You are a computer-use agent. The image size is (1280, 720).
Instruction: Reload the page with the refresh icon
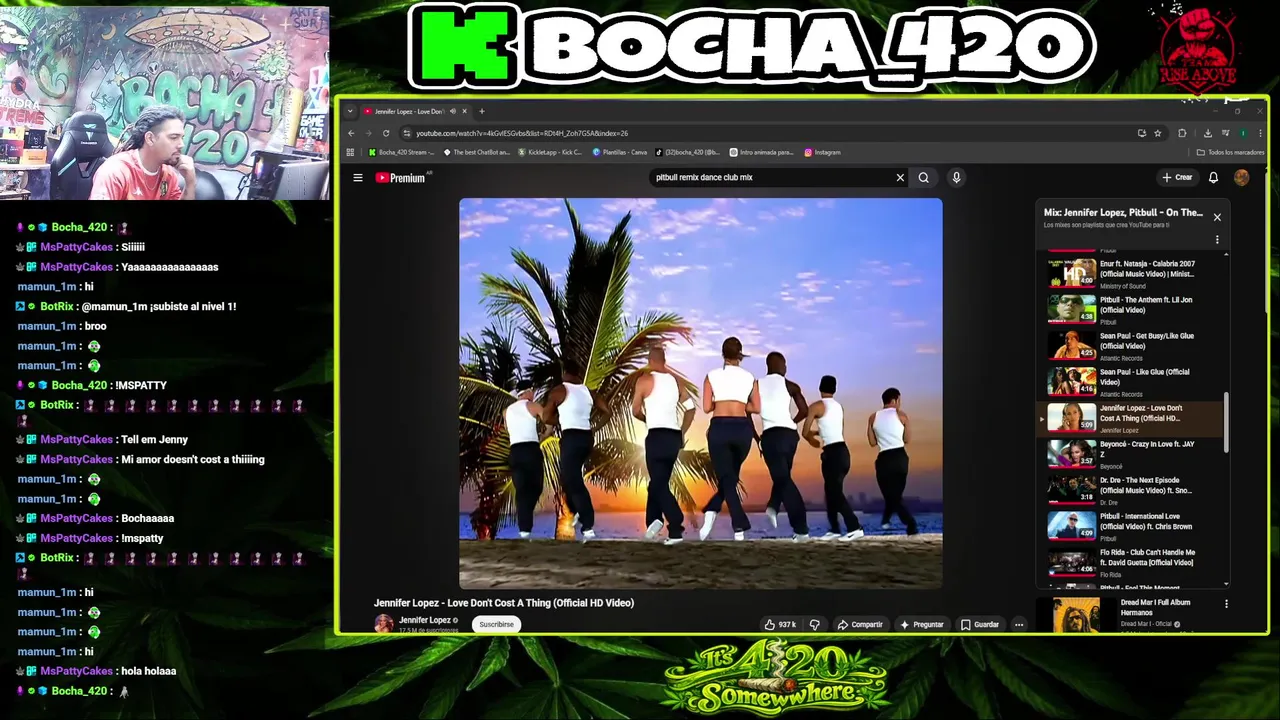[x=386, y=133]
